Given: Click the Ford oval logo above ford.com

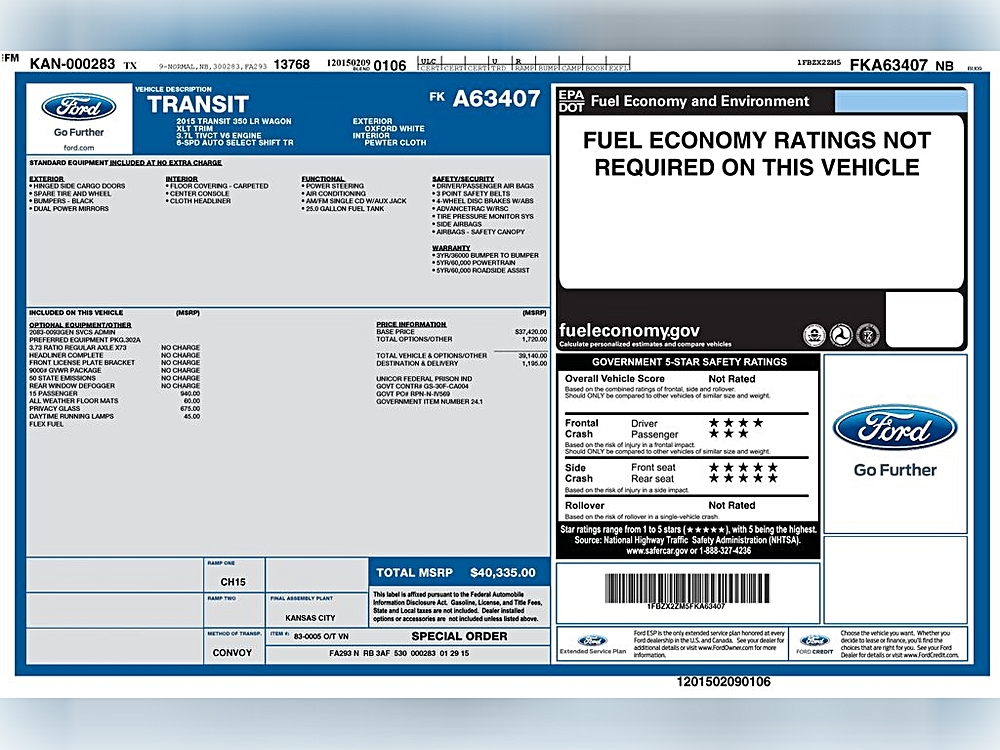Looking at the screenshot, I should [x=78, y=107].
